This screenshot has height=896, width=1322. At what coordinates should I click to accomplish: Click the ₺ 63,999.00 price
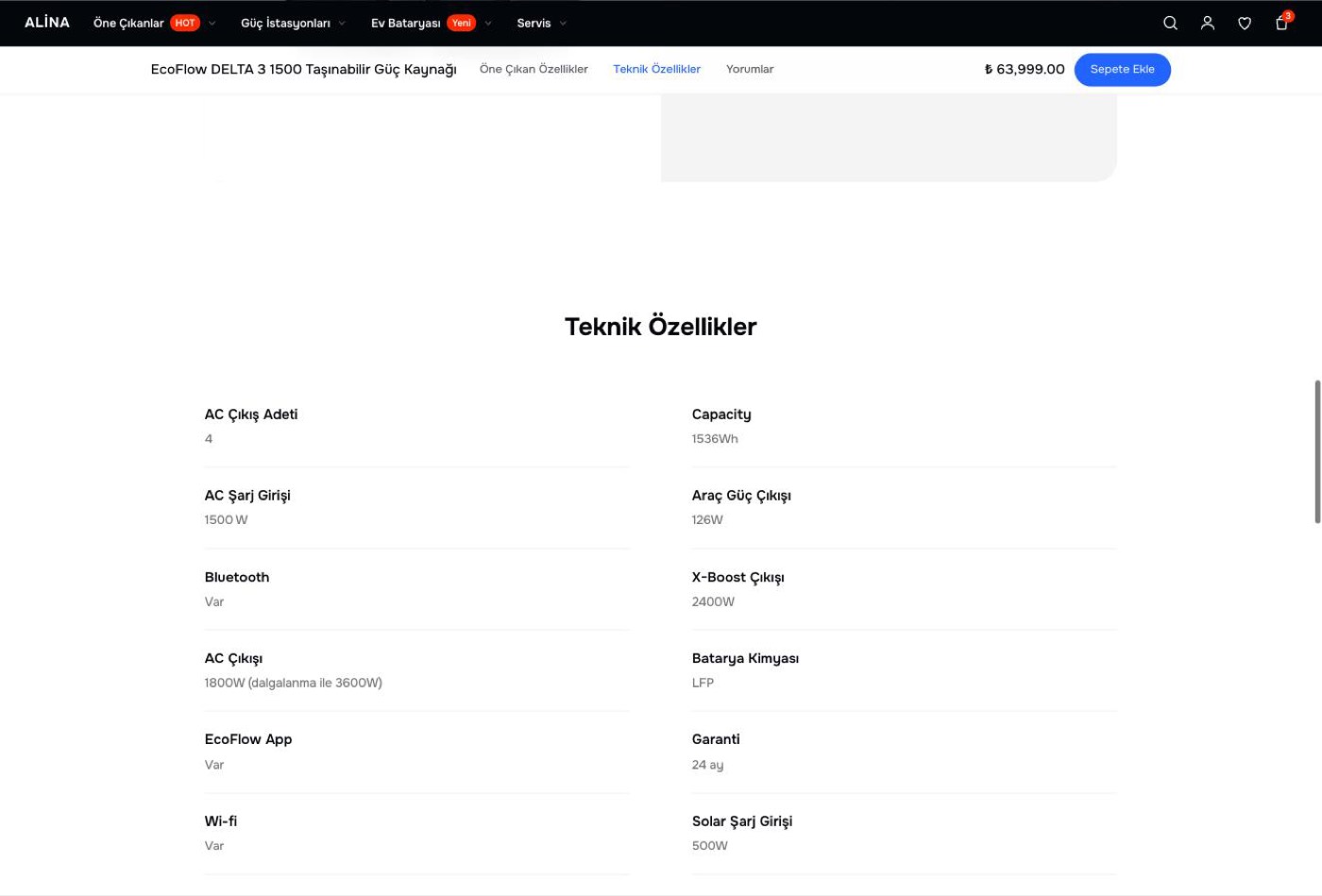coord(1024,69)
